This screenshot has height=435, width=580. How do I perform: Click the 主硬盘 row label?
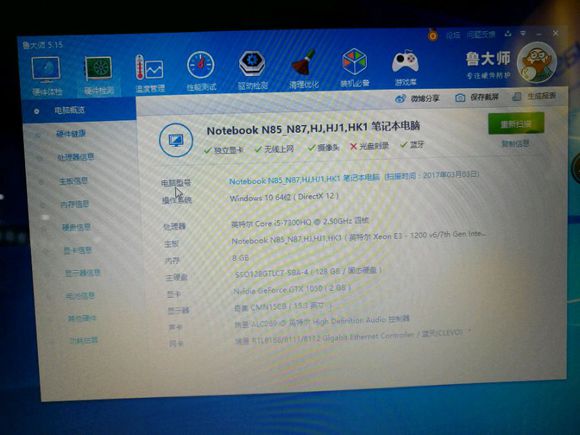176,277
